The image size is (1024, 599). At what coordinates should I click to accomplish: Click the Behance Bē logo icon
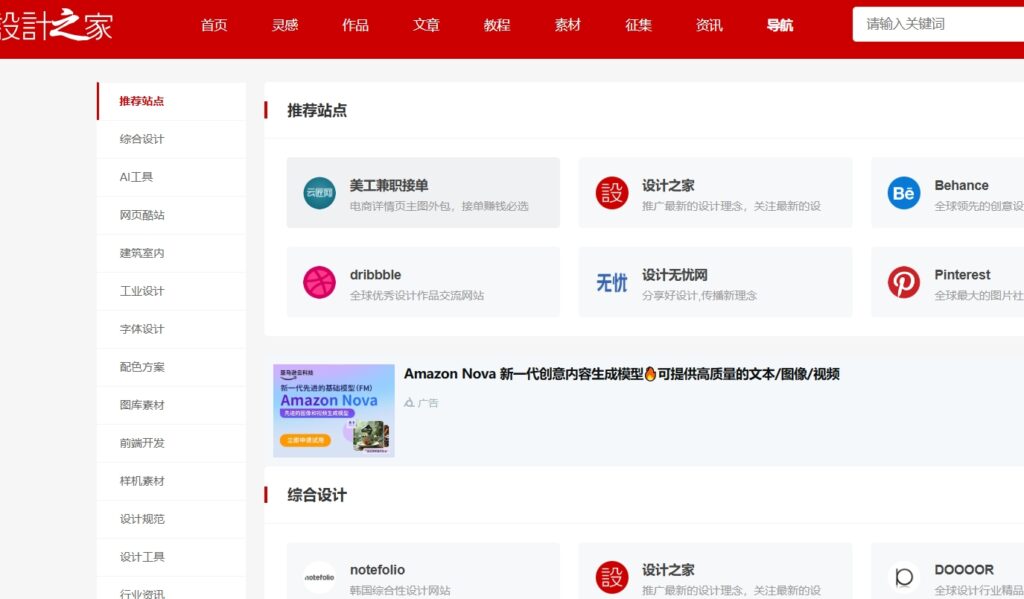coord(904,193)
